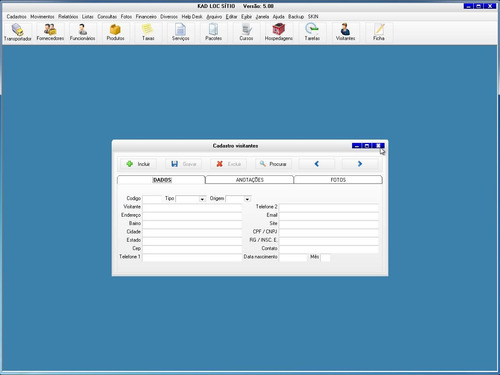Click the Incluir button
This screenshot has height=375, width=500.
point(138,164)
